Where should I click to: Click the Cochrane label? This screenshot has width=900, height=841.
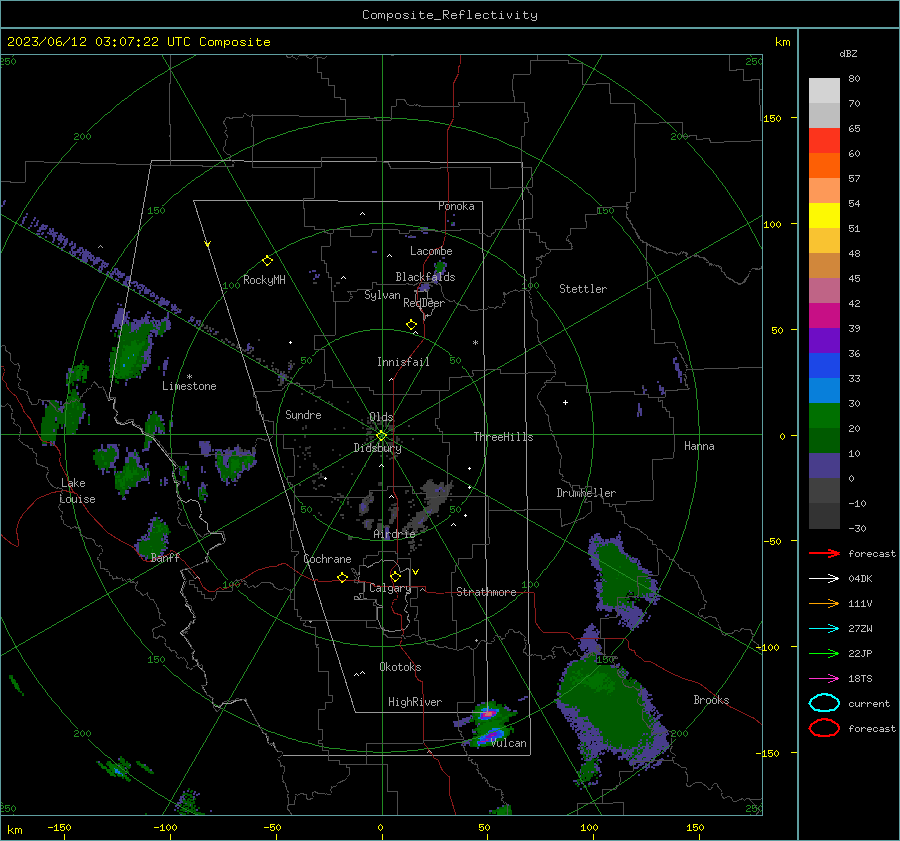pyautogui.click(x=327, y=559)
